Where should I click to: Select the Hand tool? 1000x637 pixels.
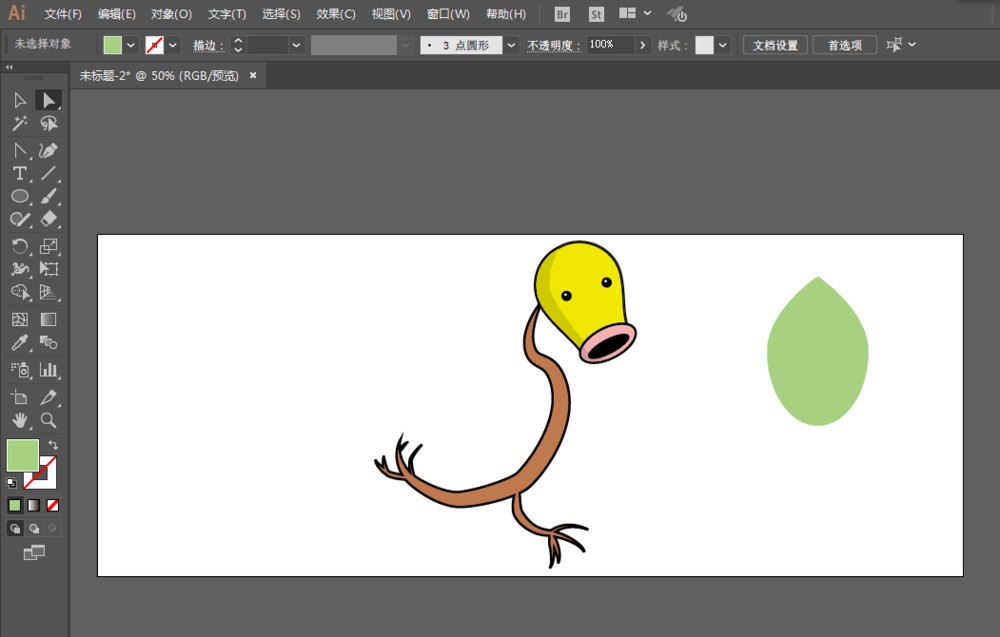[19, 420]
